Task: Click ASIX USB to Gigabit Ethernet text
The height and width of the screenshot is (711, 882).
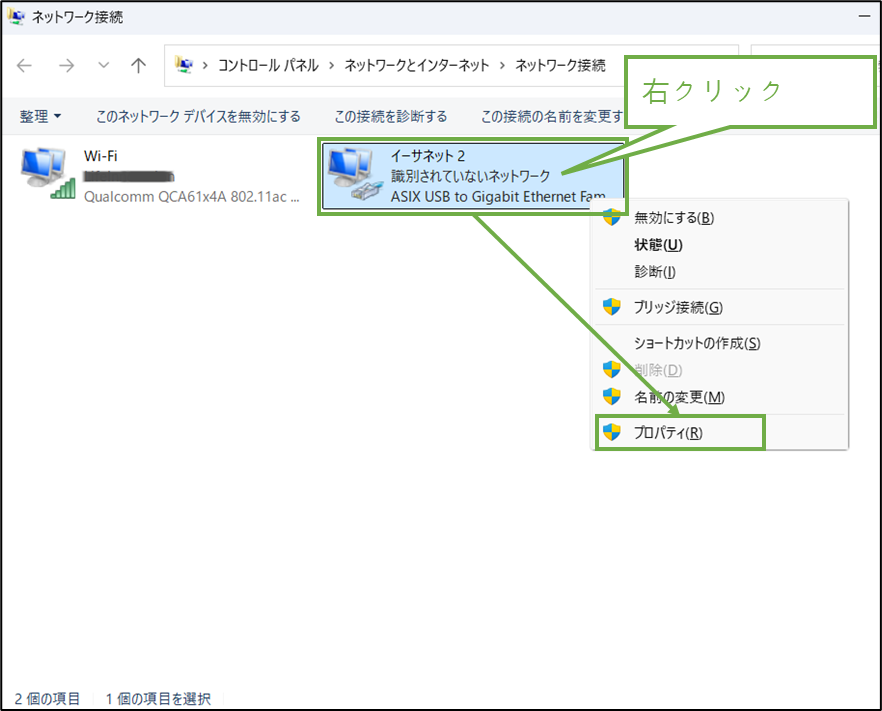Action: (498, 196)
